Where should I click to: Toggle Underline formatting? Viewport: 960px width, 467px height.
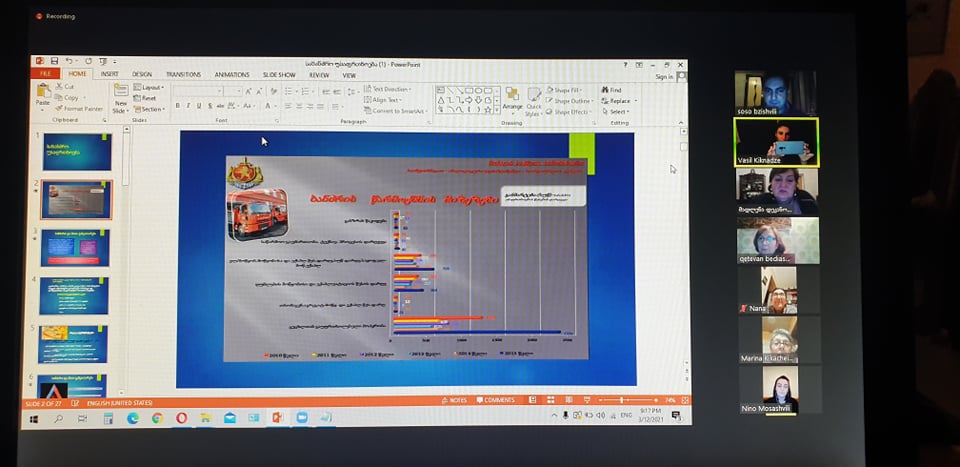click(x=198, y=106)
